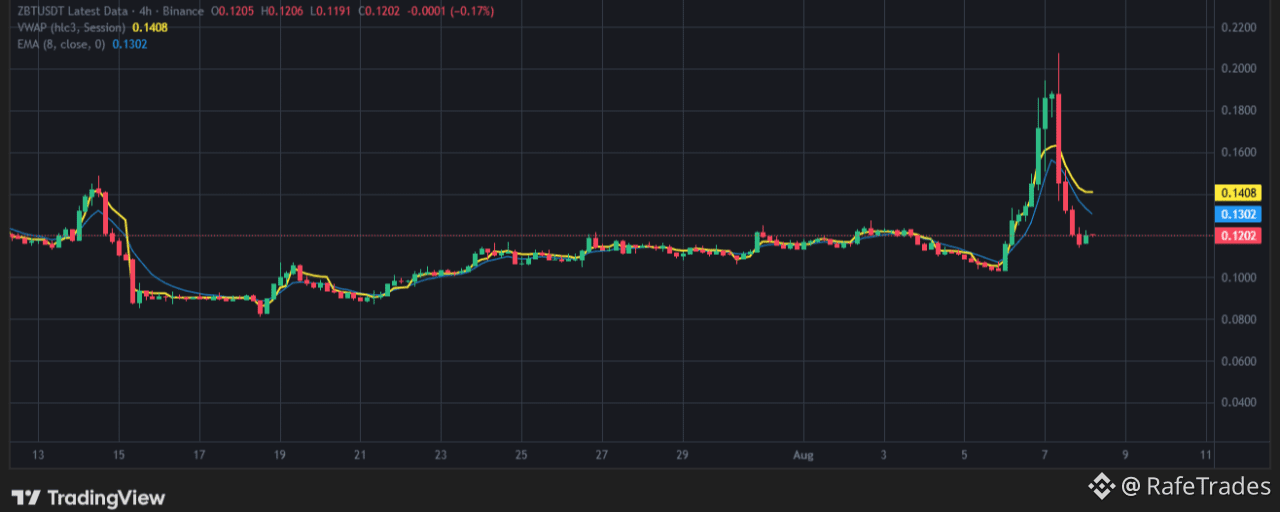Click date label 29 on time axis

pyautogui.click(x=682, y=455)
